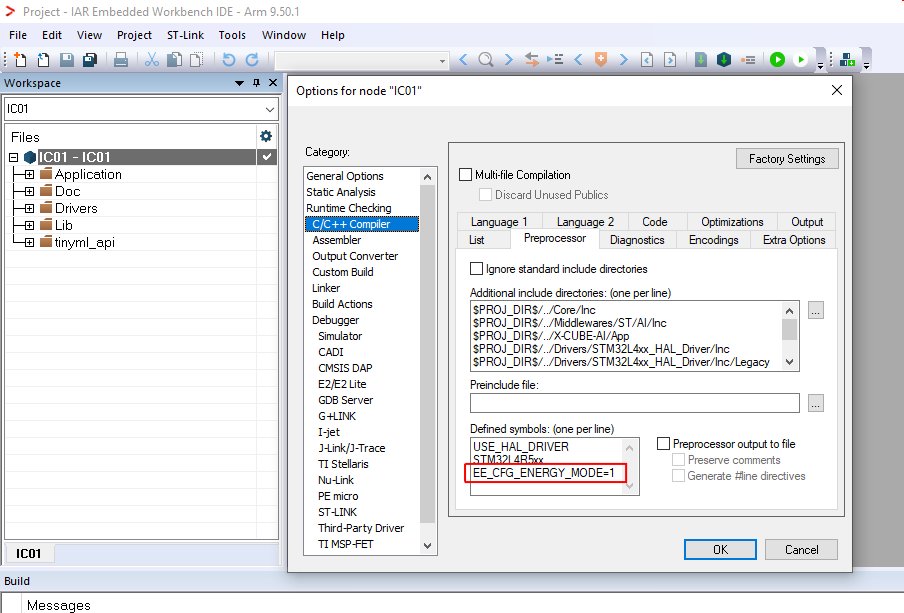Browse include directories with the ellipsis button
Screen dimensions: 904x613
[815, 311]
